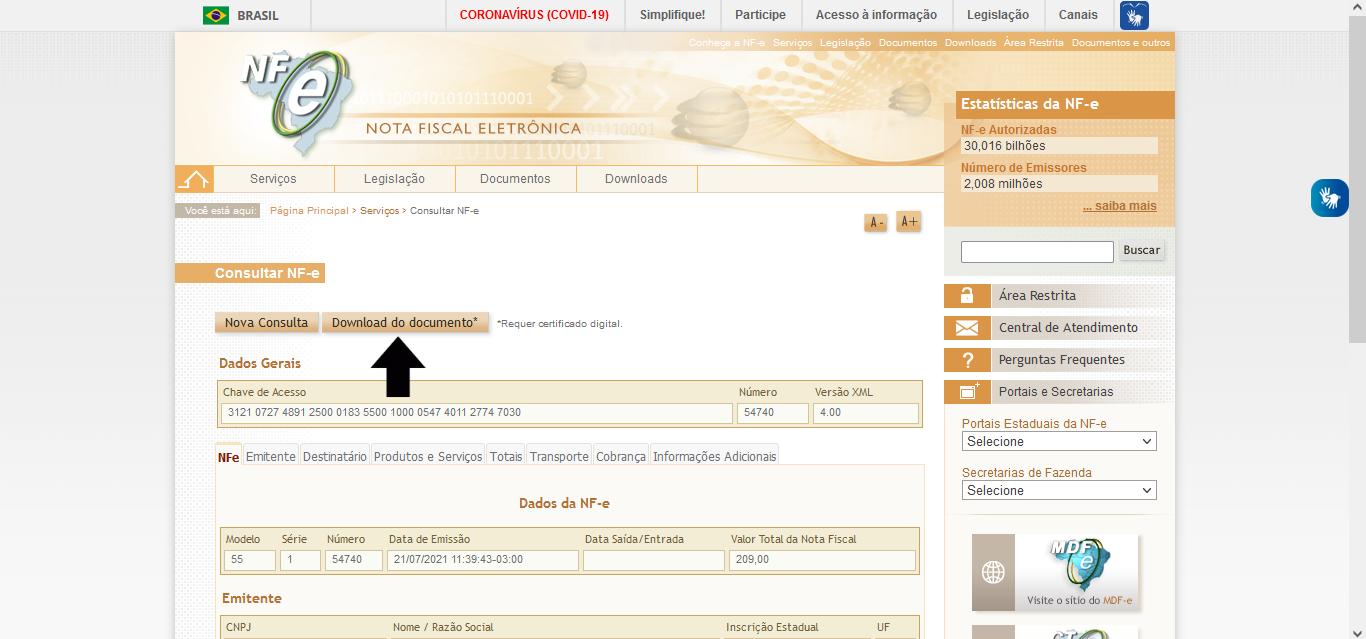Open Área Restrita in the orange top strip
Image resolution: width=1366 pixels, height=639 pixels.
tap(1034, 43)
